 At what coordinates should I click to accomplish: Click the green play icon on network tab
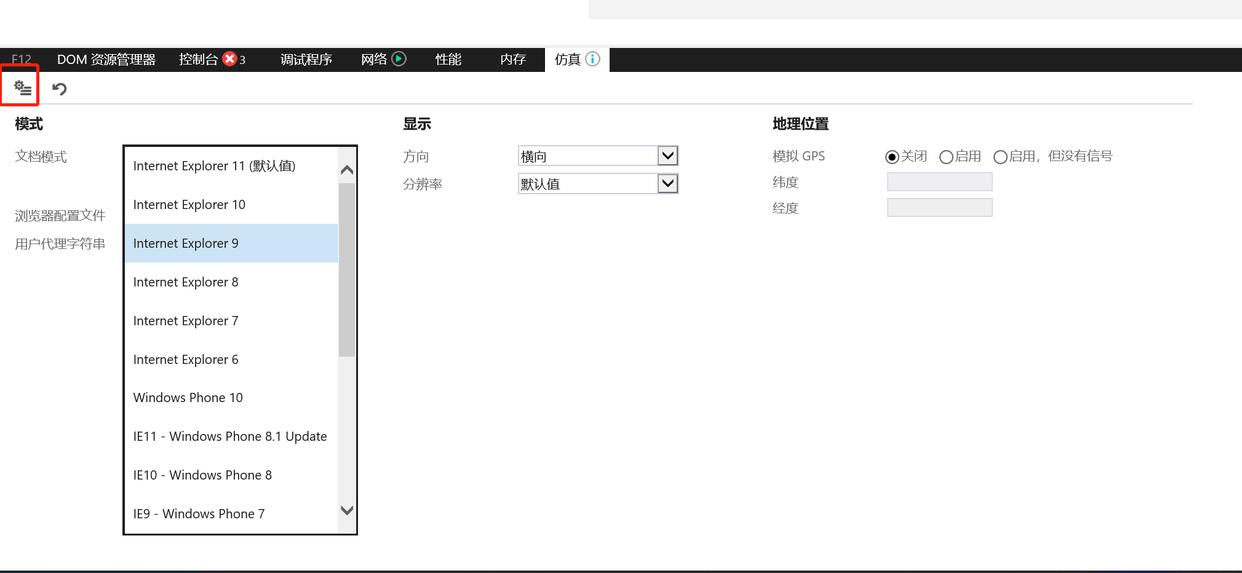tap(399, 59)
